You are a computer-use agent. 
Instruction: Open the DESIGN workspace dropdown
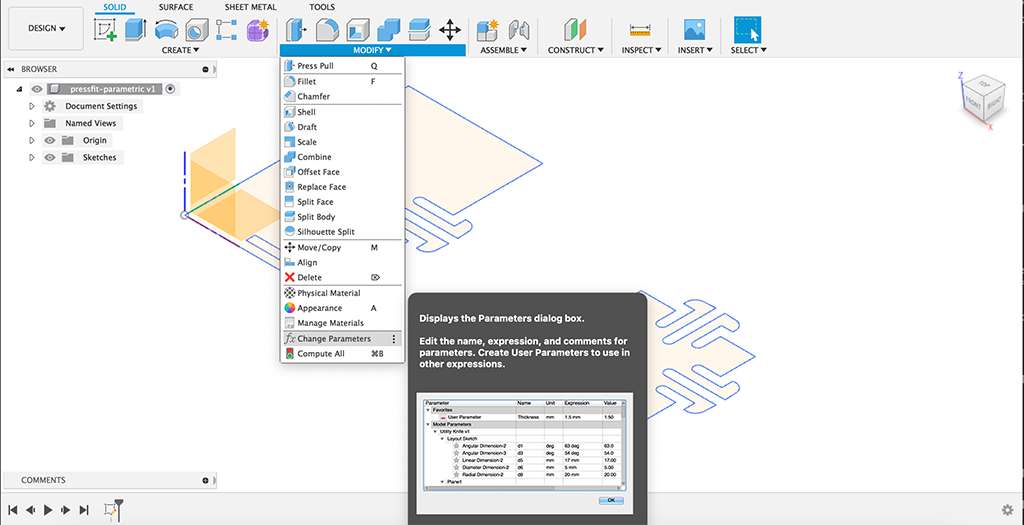click(46, 29)
